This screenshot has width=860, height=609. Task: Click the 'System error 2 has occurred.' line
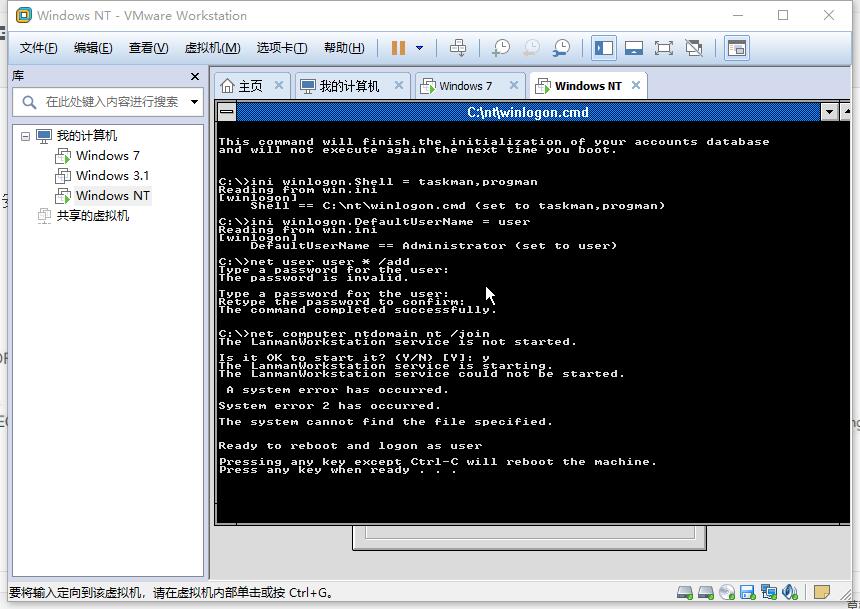[329, 405]
